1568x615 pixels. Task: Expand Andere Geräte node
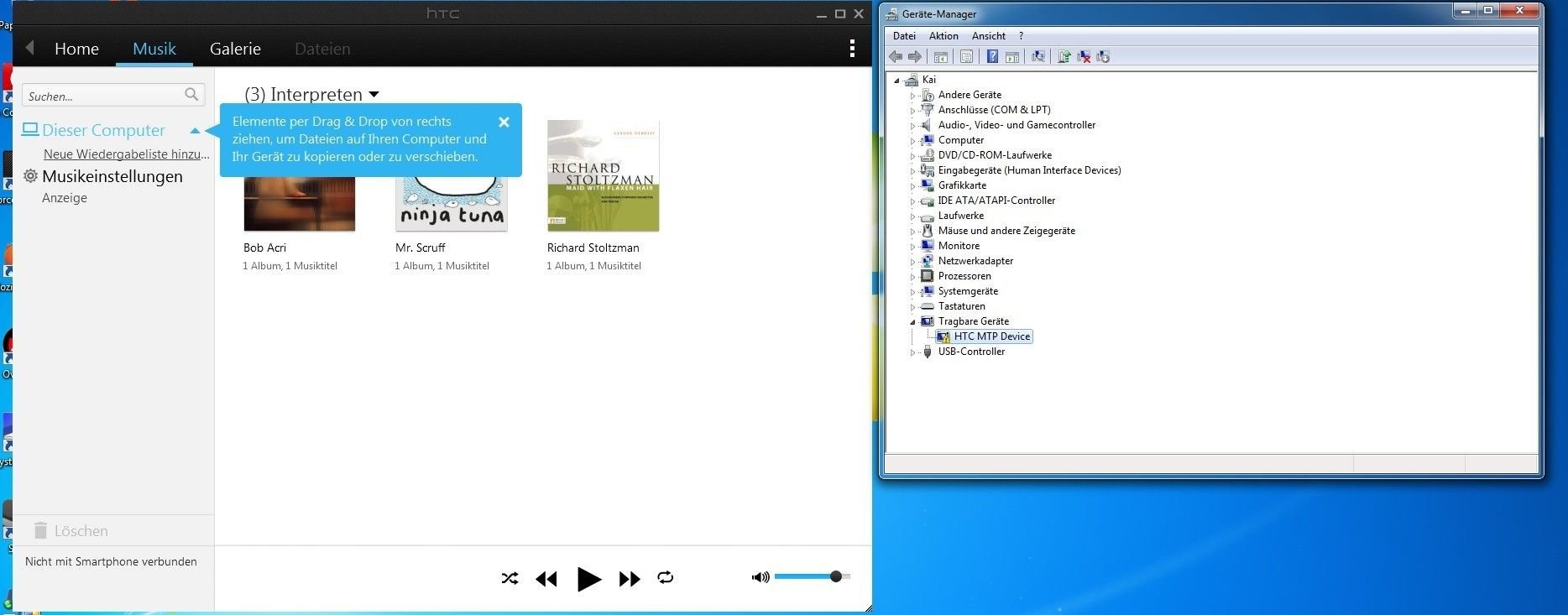click(x=912, y=96)
